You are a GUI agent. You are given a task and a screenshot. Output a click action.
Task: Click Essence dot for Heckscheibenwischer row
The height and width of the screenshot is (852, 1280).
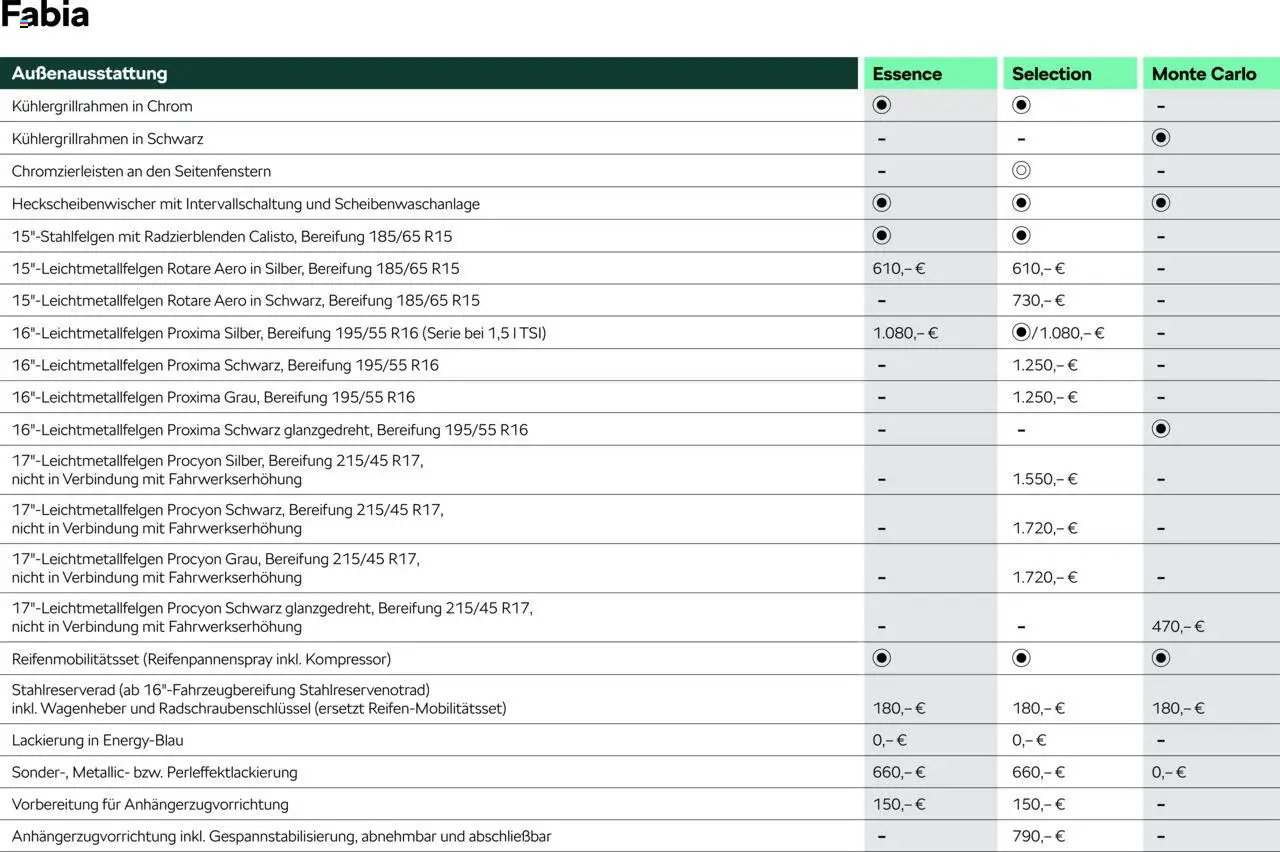coord(881,203)
